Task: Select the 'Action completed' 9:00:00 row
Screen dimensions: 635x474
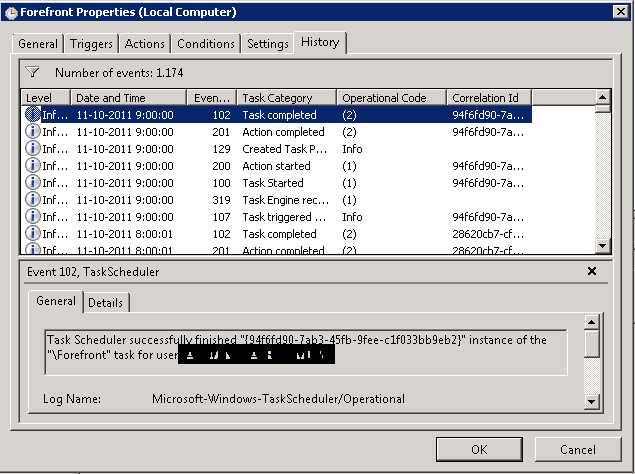Action: click(277, 132)
